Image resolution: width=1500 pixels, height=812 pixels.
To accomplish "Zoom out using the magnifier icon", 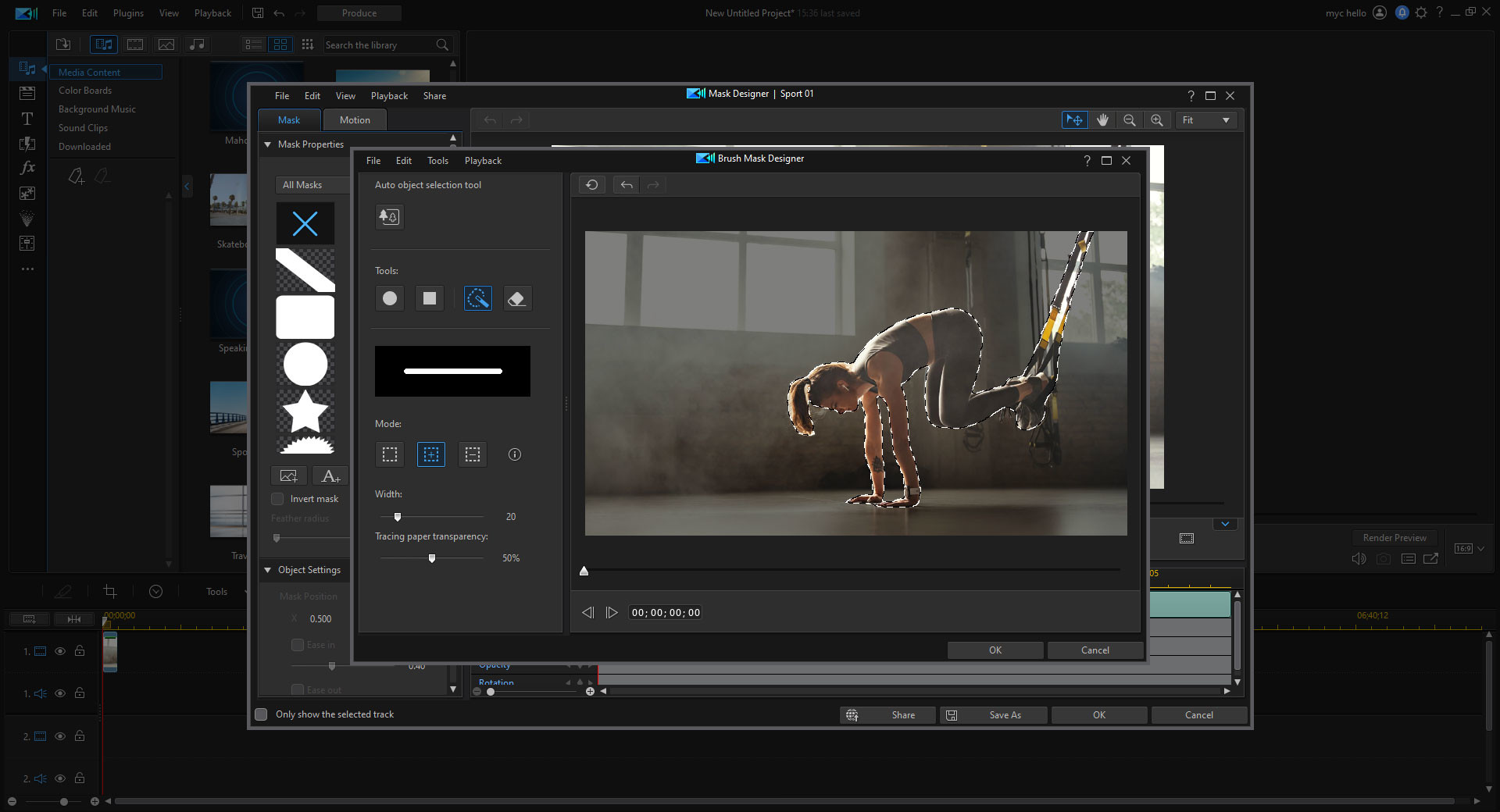I will coord(1129,119).
